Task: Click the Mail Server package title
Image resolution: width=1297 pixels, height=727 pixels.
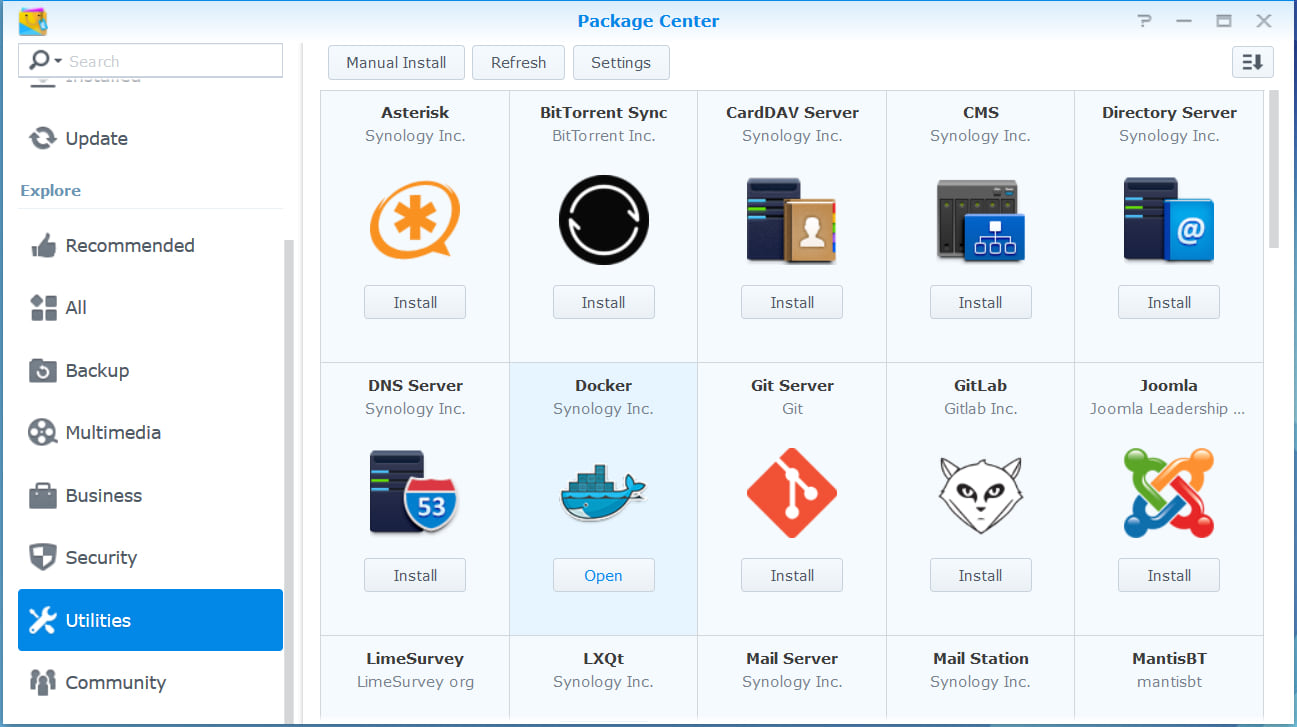Action: pos(792,658)
